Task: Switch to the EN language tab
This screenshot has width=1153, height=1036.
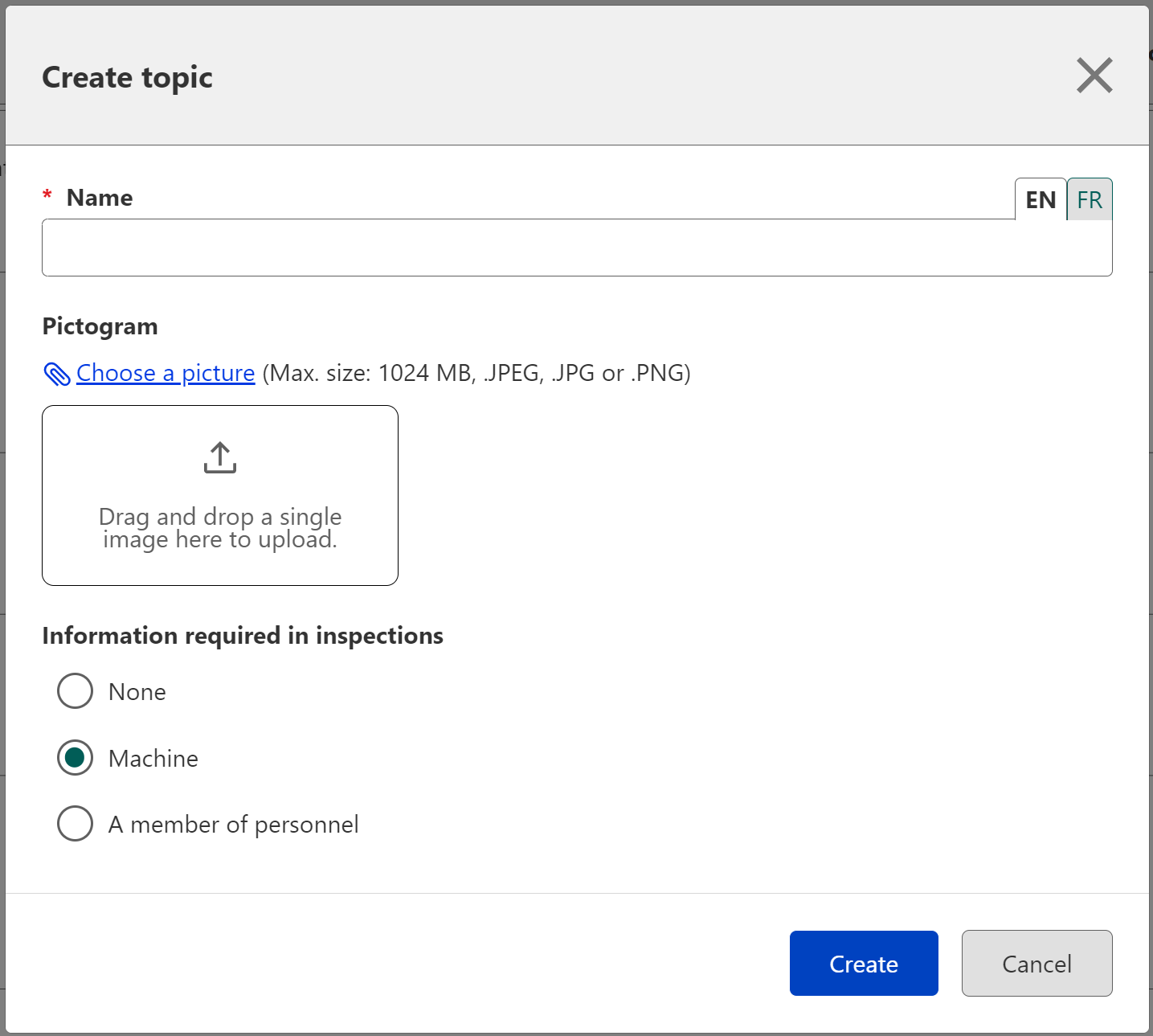Action: tap(1041, 199)
